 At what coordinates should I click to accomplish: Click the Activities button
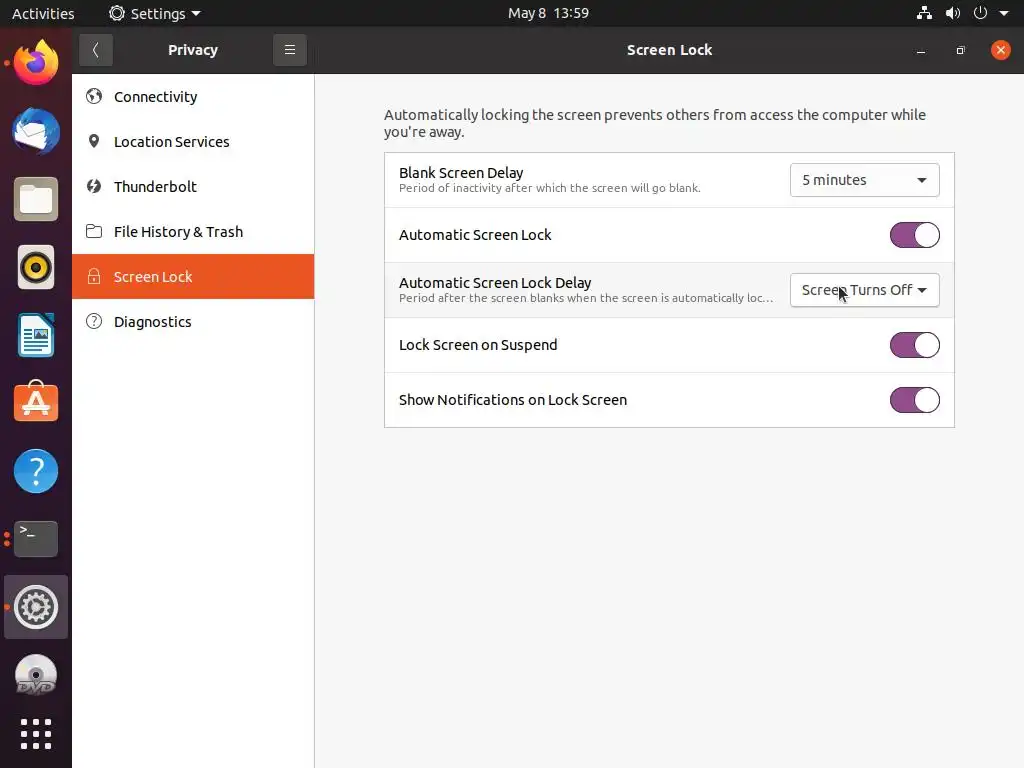[43, 13]
